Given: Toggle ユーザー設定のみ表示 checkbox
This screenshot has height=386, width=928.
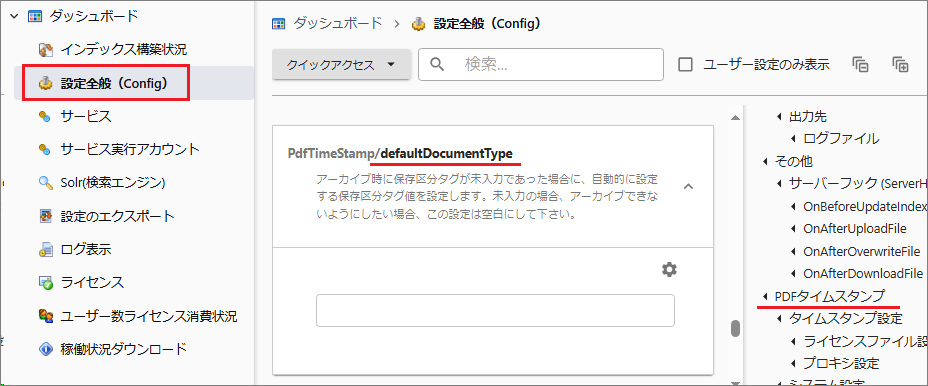Looking at the screenshot, I should 685,65.
